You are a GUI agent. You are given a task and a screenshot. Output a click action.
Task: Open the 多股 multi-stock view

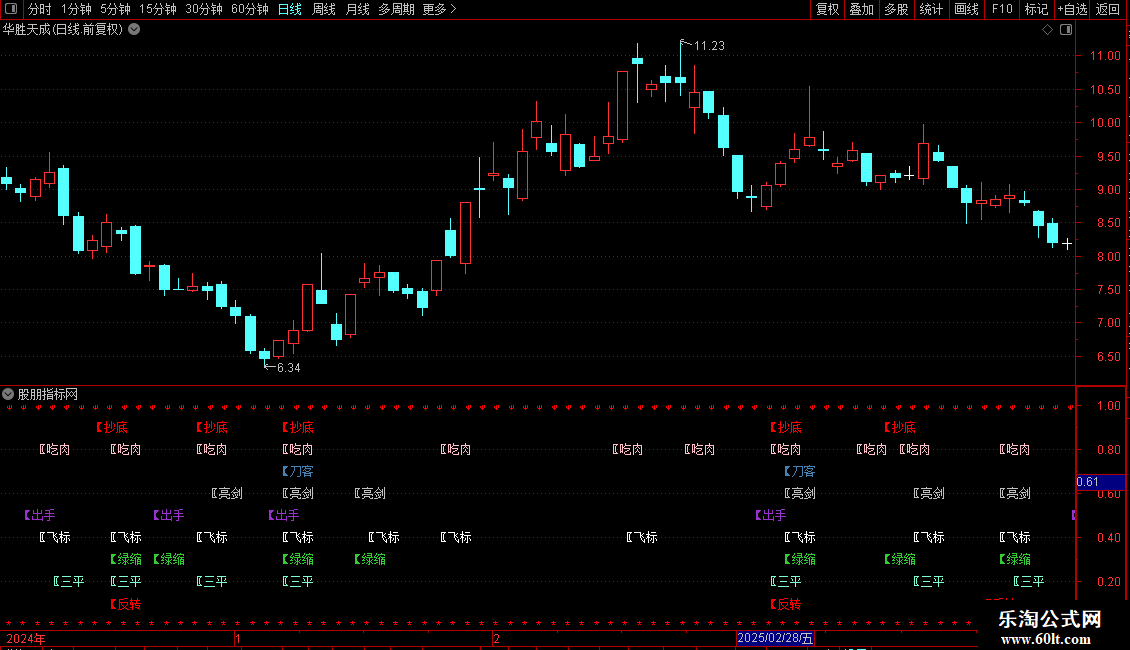(896, 9)
